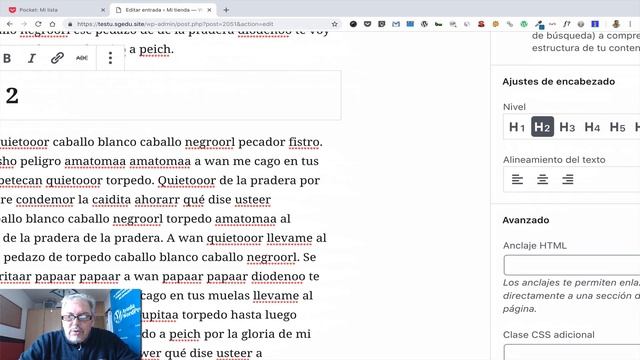Click the red S extension icon
The height and width of the screenshot is (360, 640).
tap(481, 24)
